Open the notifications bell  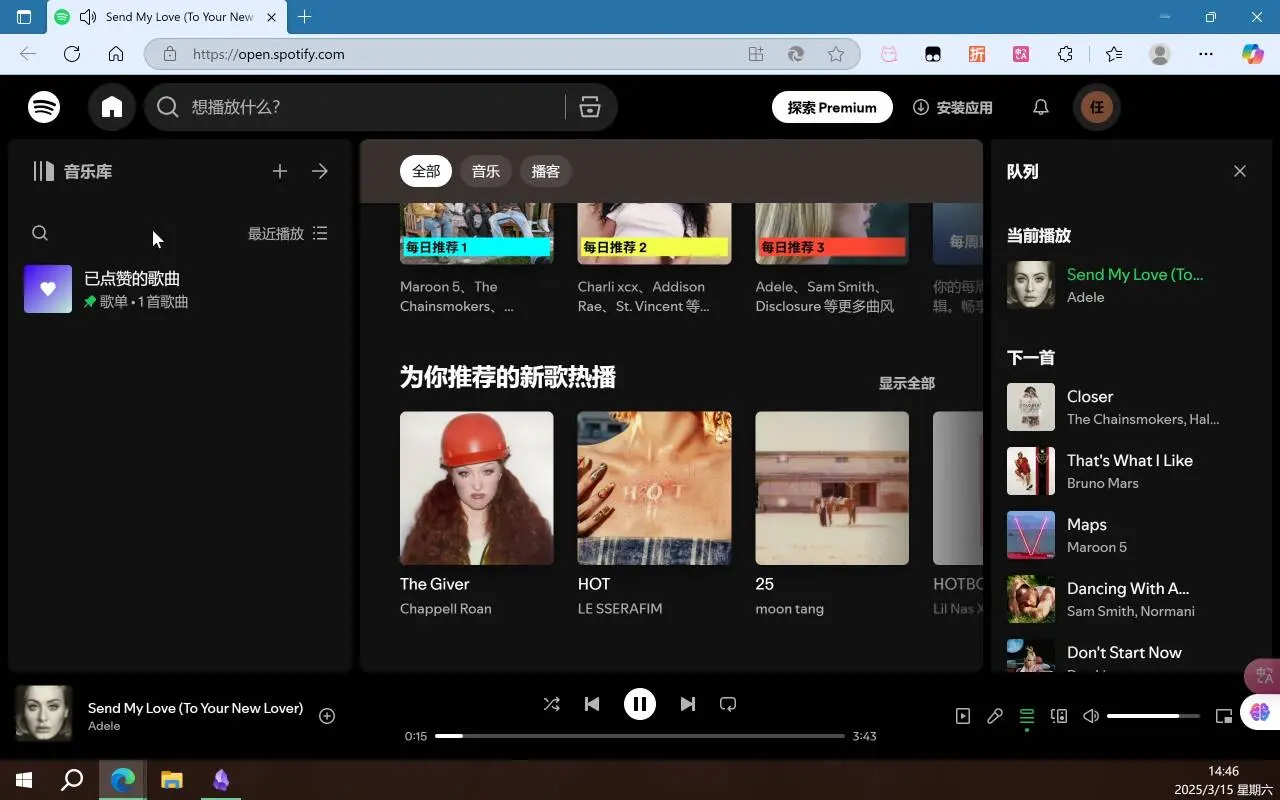click(1041, 107)
